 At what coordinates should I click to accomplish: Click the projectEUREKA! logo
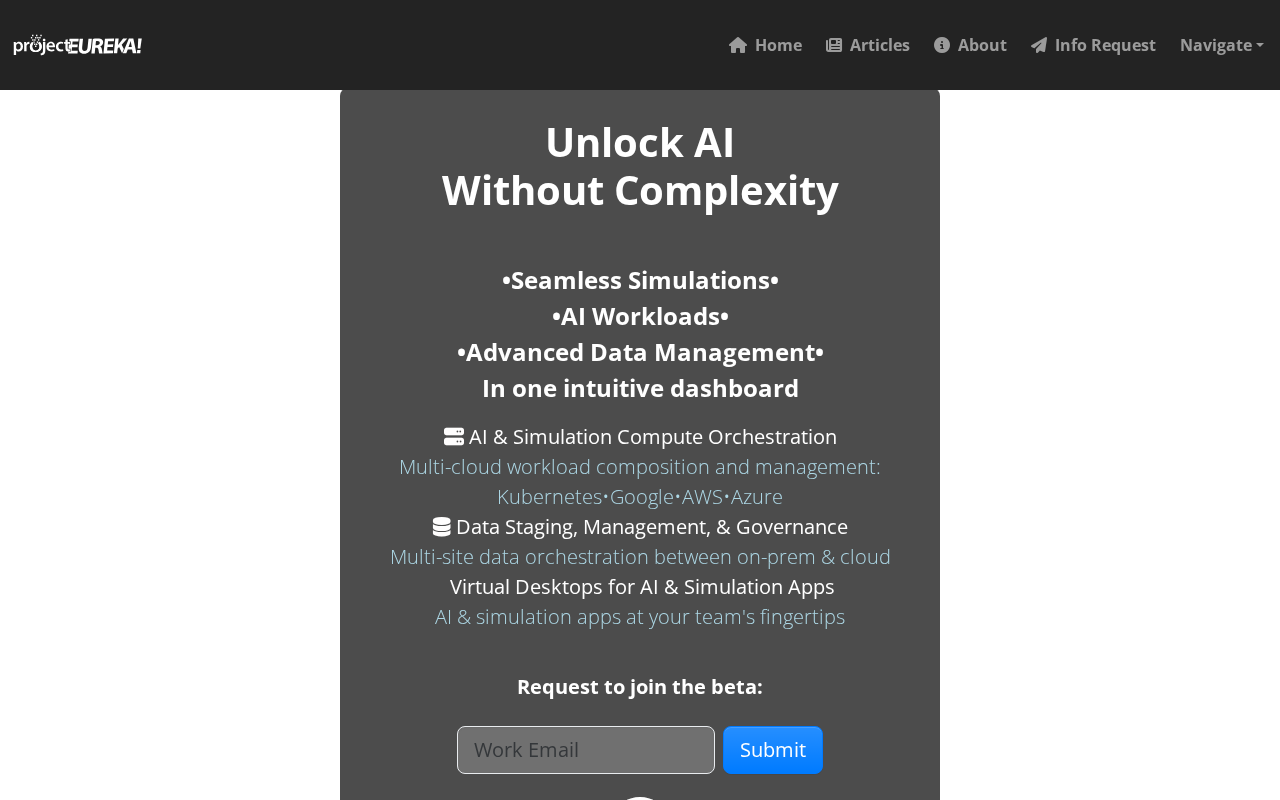tap(77, 45)
